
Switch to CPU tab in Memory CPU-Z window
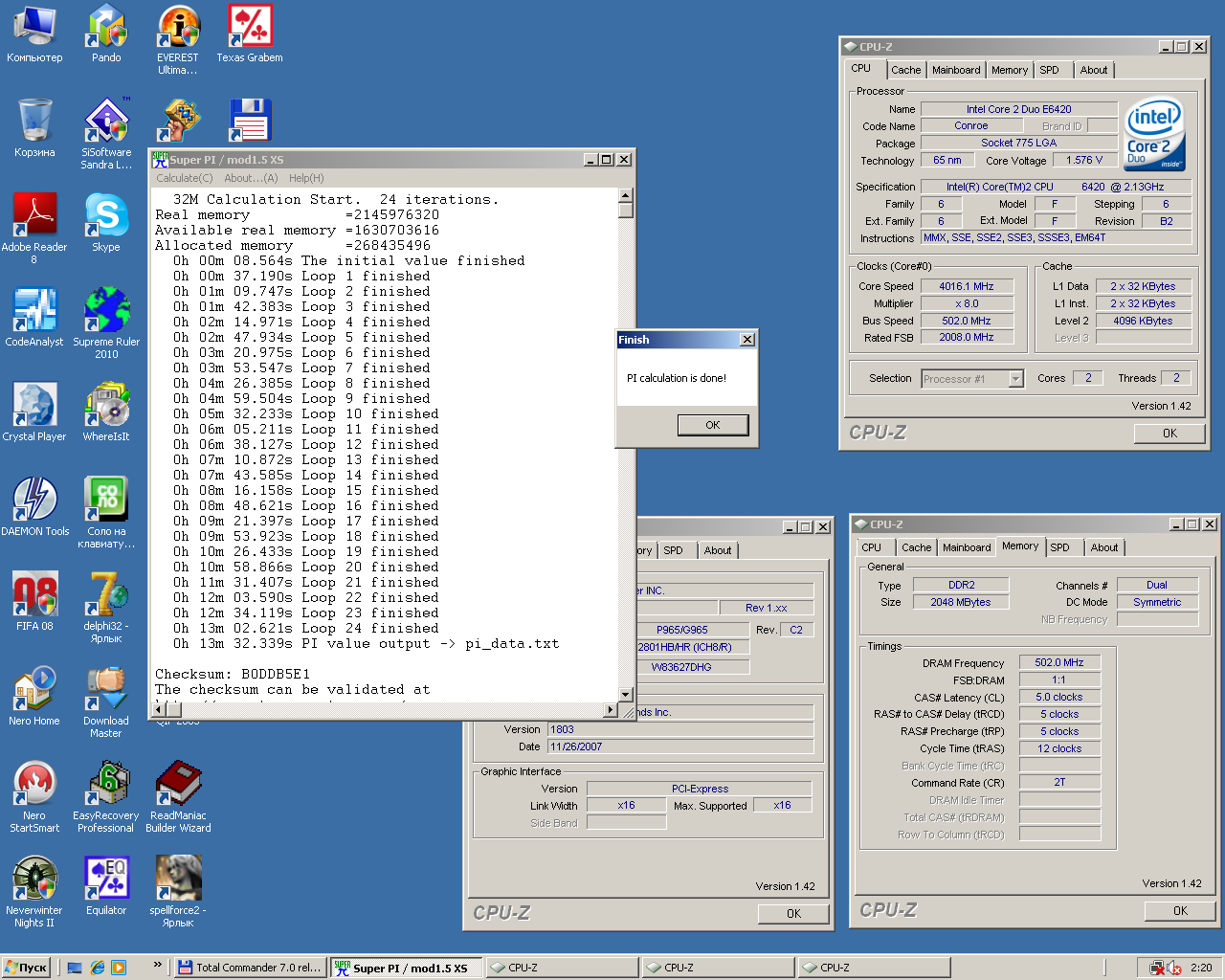[x=871, y=547]
